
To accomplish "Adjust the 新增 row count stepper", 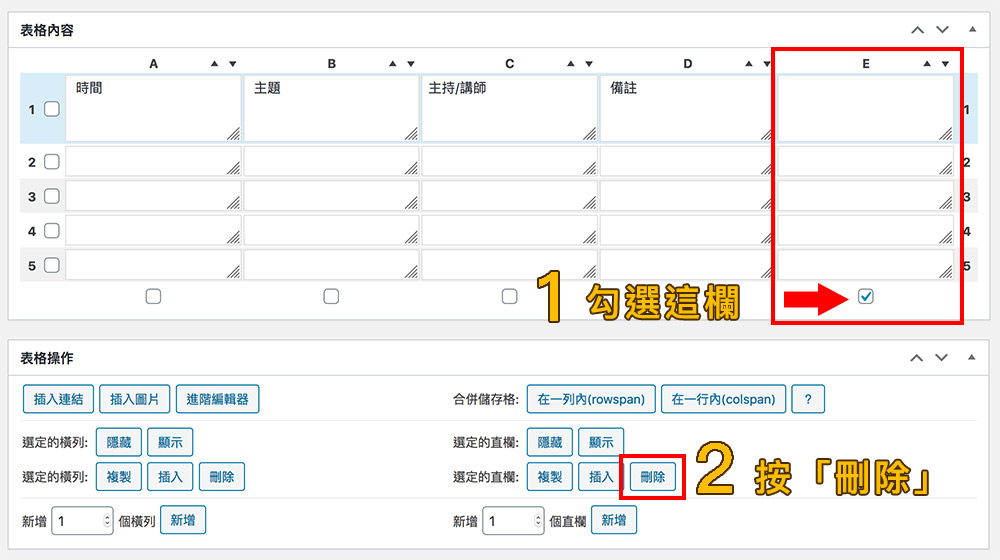I will coord(107,521).
